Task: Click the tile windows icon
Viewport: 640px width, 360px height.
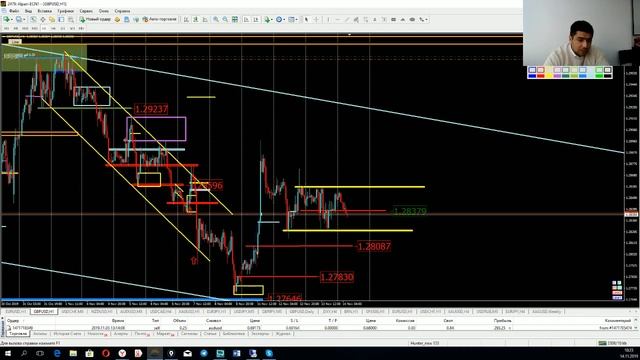Action: [235, 20]
